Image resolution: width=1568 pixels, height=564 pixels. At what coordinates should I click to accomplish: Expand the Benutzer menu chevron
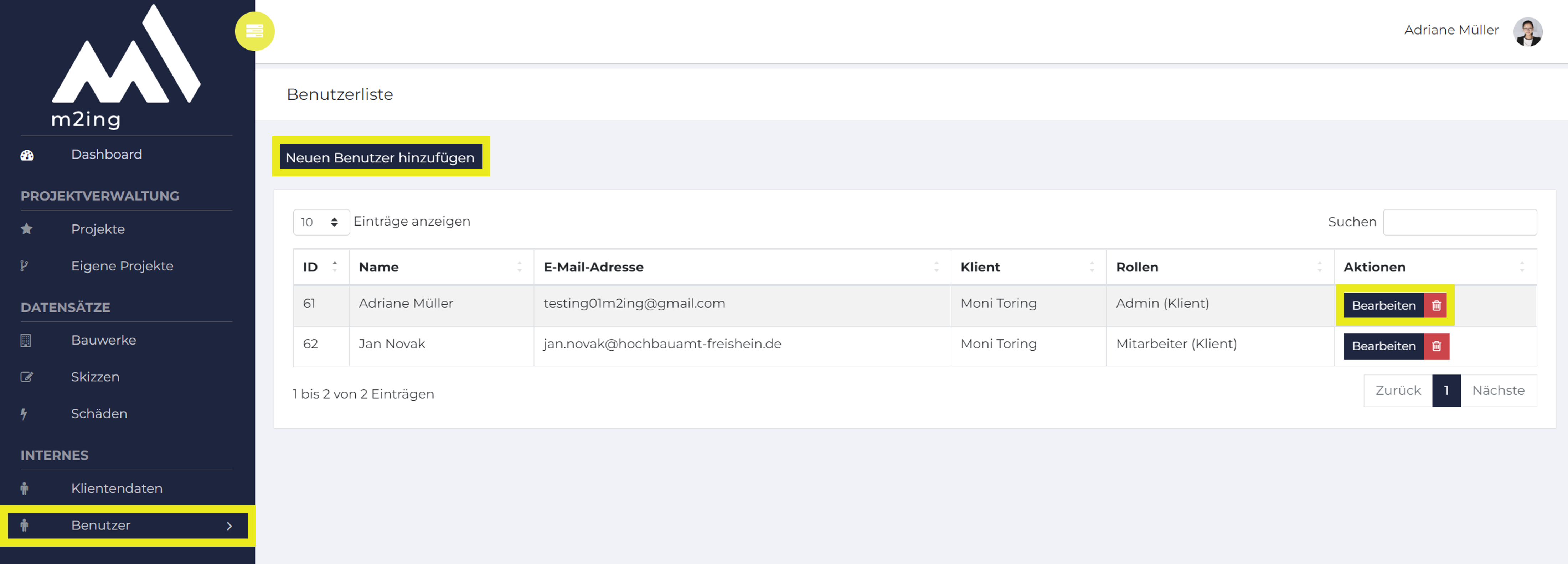tap(229, 526)
